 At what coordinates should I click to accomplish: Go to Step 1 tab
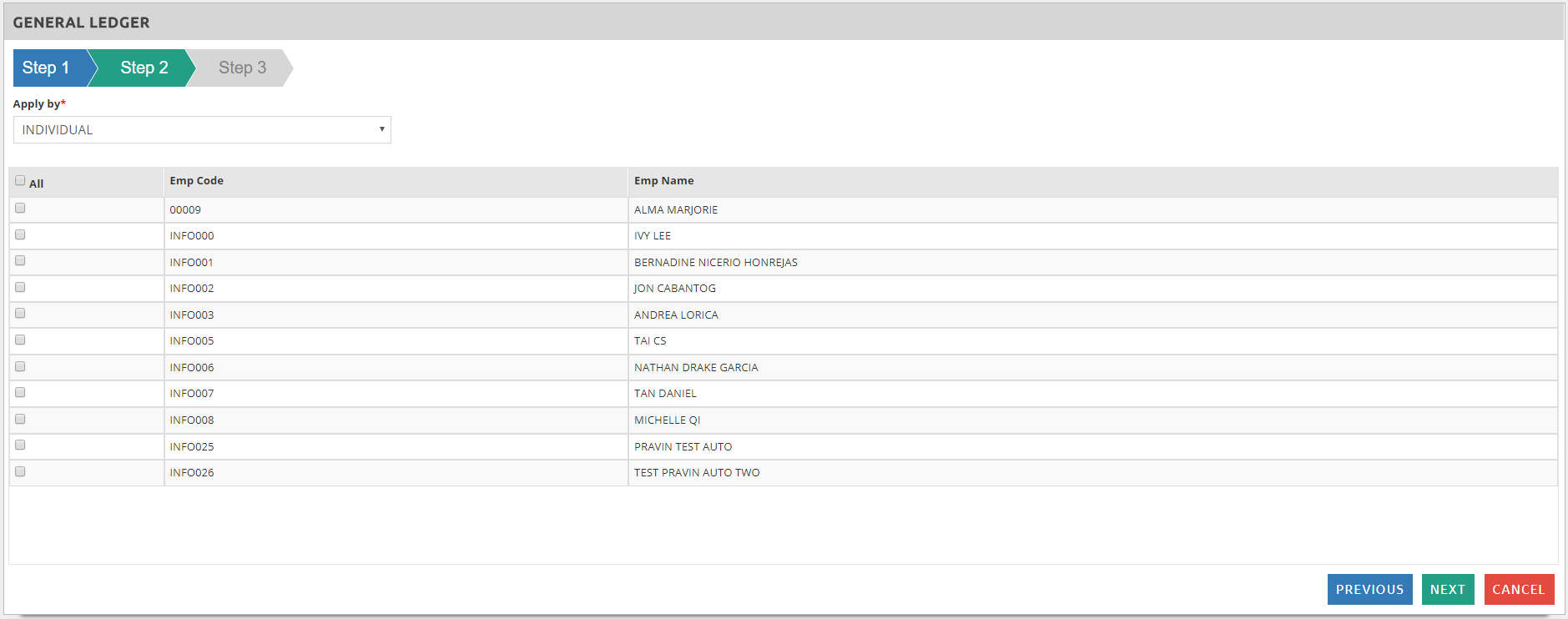pos(47,68)
